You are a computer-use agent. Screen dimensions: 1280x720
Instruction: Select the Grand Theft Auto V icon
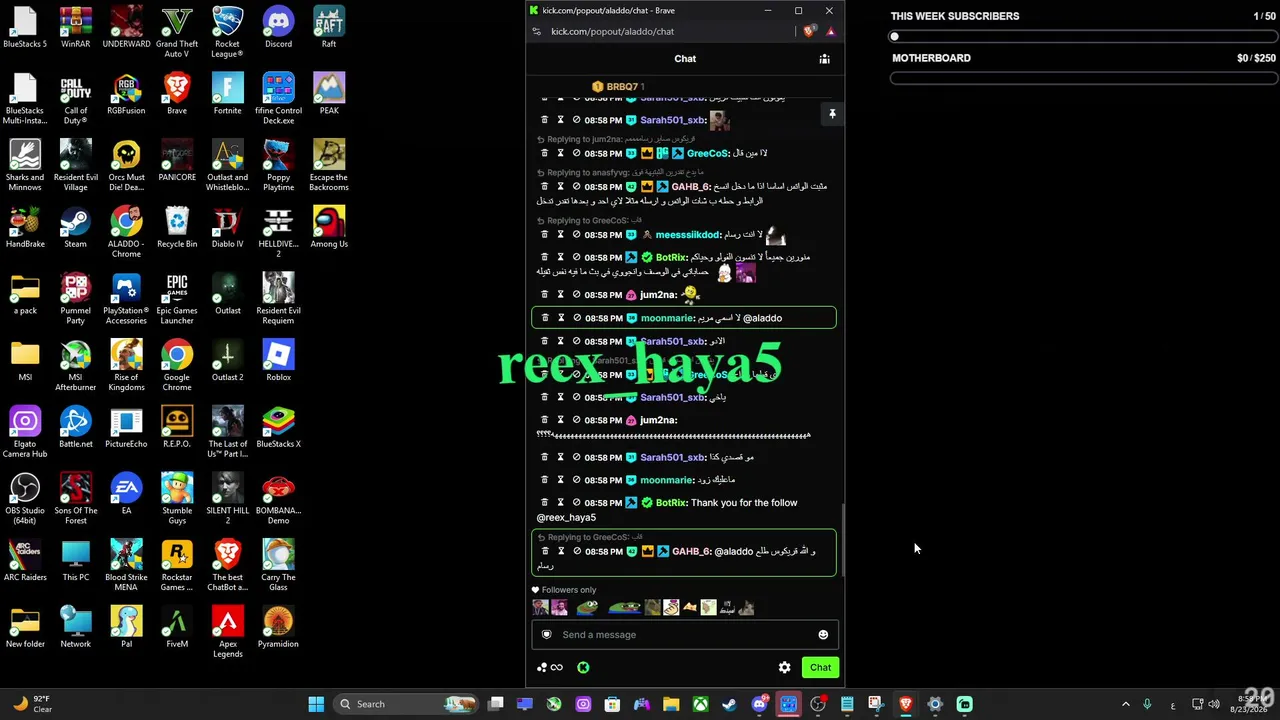click(x=177, y=33)
